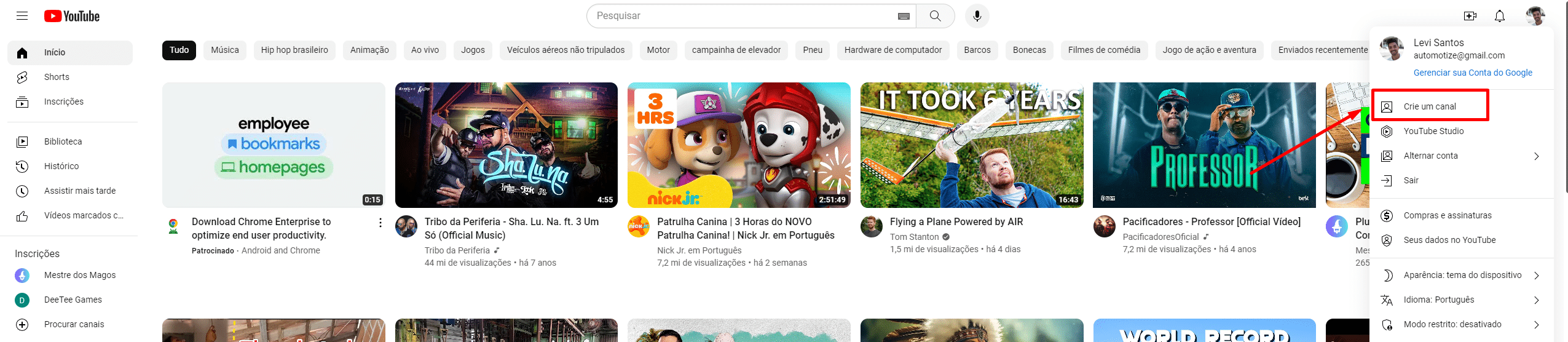This screenshot has width=1568, height=342.
Task: Select the Animação filter chip
Action: click(x=369, y=50)
